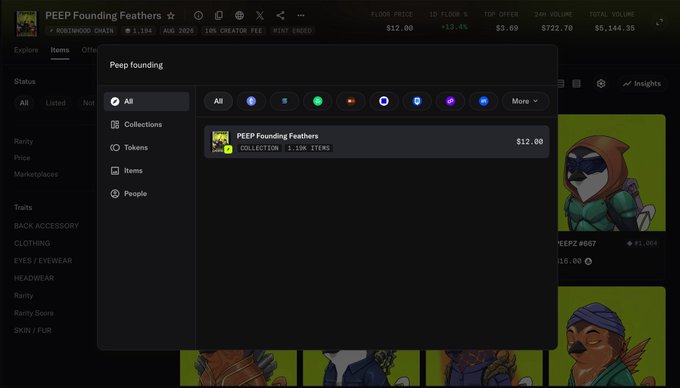Expand the Price filter

pos(22,158)
